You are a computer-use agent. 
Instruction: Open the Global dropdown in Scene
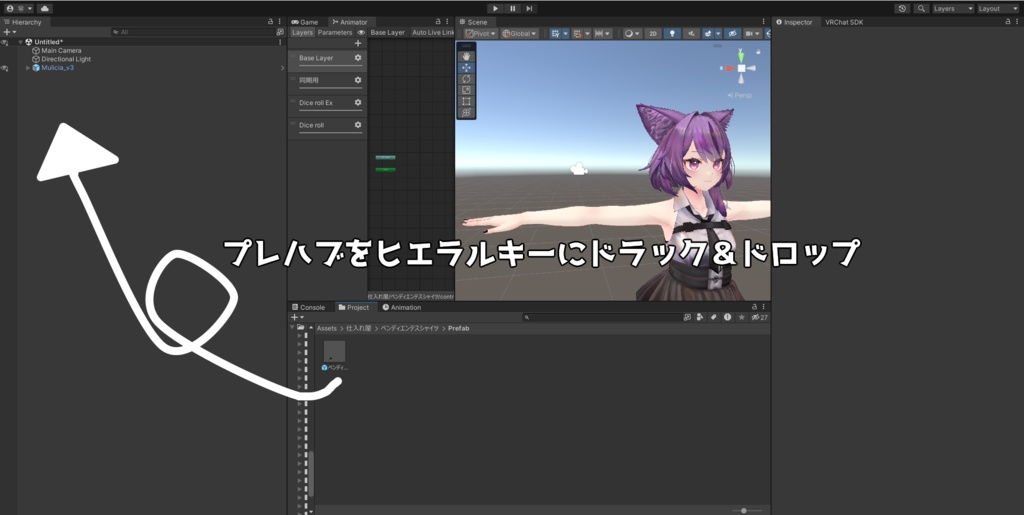(519, 33)
